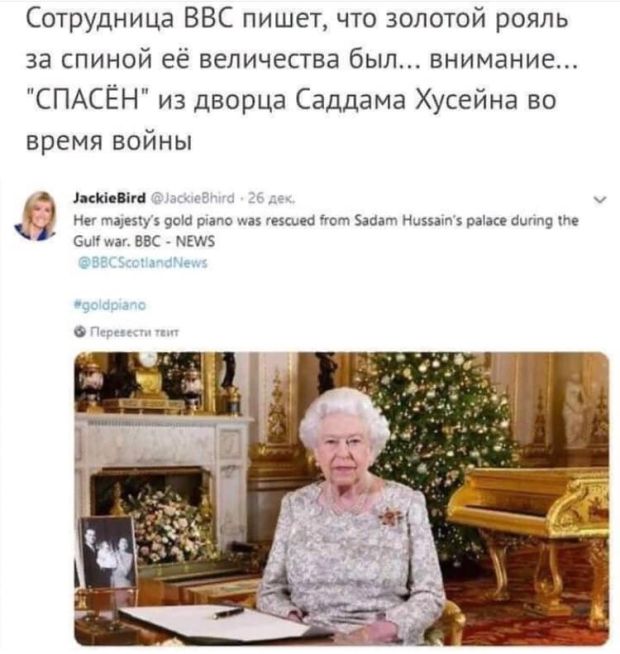Open the @JackieBhird handle
The width and height of the screenshot is (620, 654).
tap(192, 198)
